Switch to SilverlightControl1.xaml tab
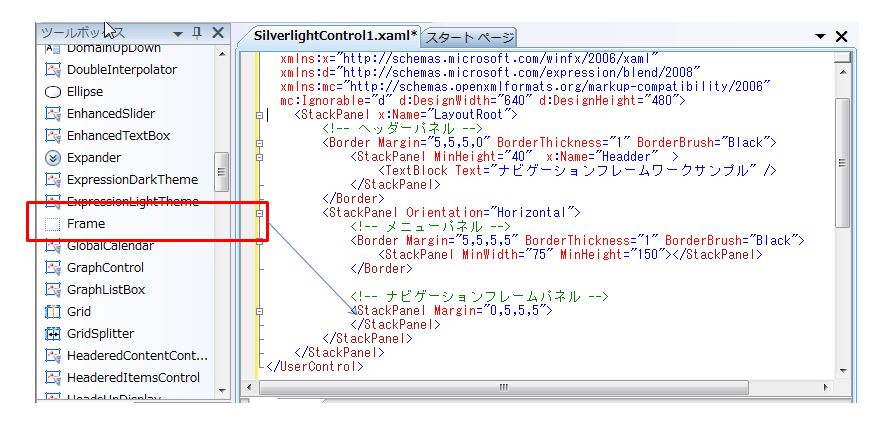 336,36
